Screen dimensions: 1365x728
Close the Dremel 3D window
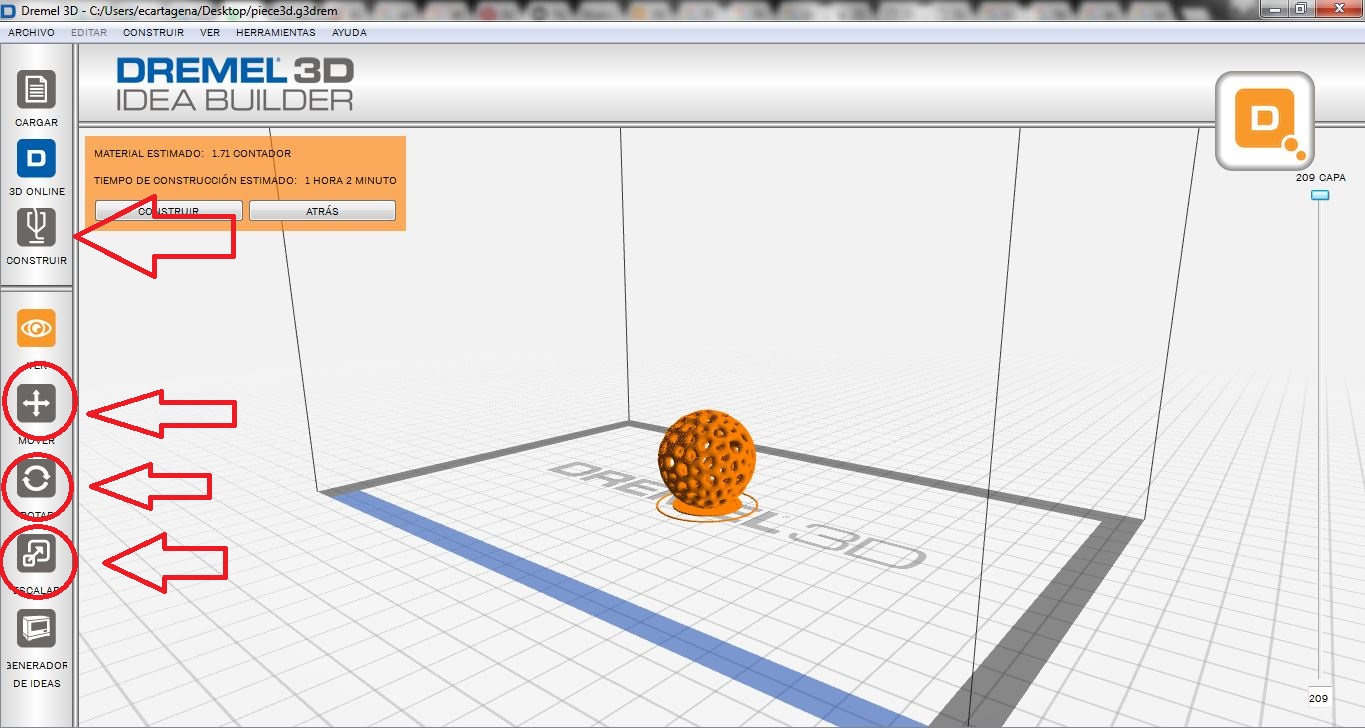pos(1338,8)
